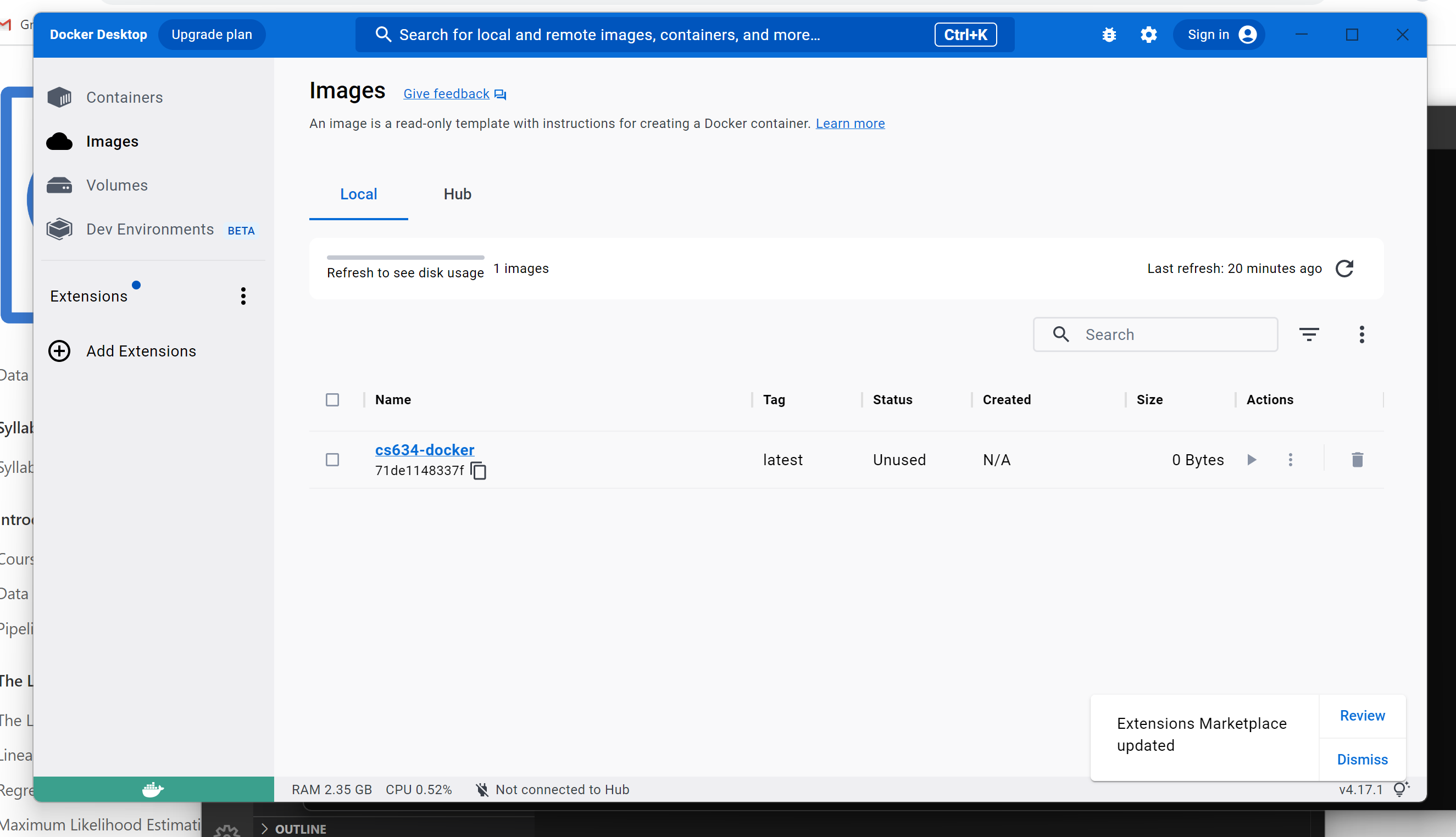Switch to the Hub tab
The height and width of the screenshot is (837, 1456).
pos(457,194)
